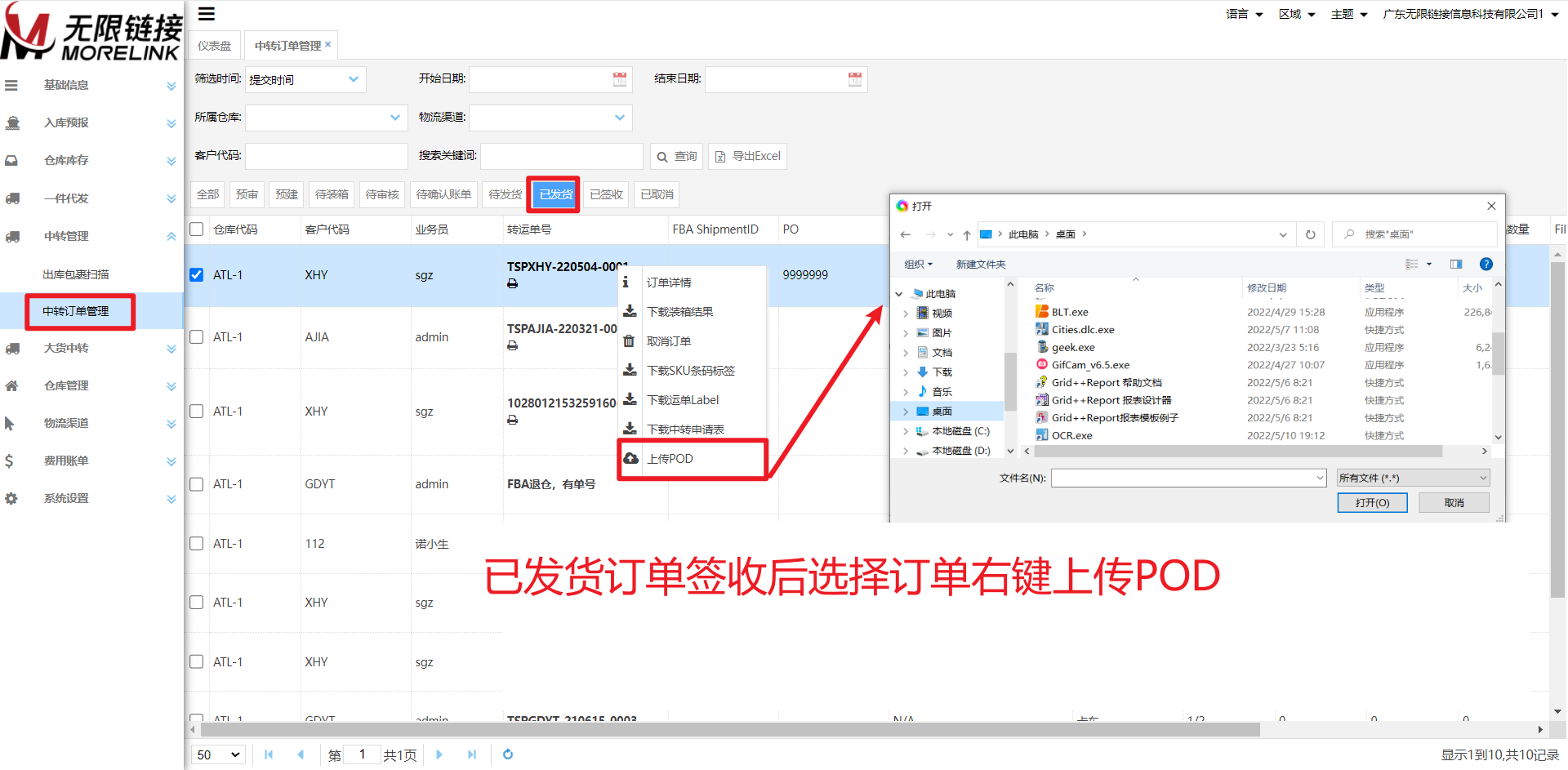Click 取消 button in file dialog
This screenshot has height=770, width=1568.
pyautogui.click(x=1454, y=502)
